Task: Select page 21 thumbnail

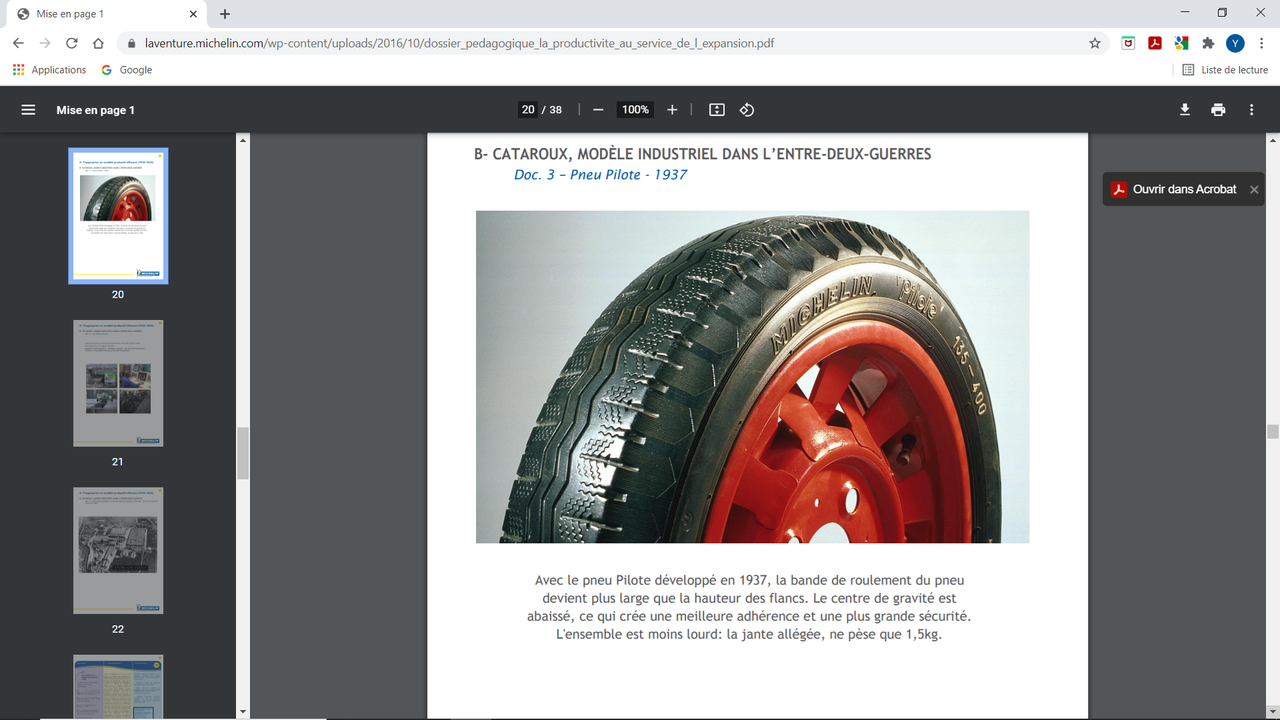Action: pyautogui.click(x=118, y=383)
